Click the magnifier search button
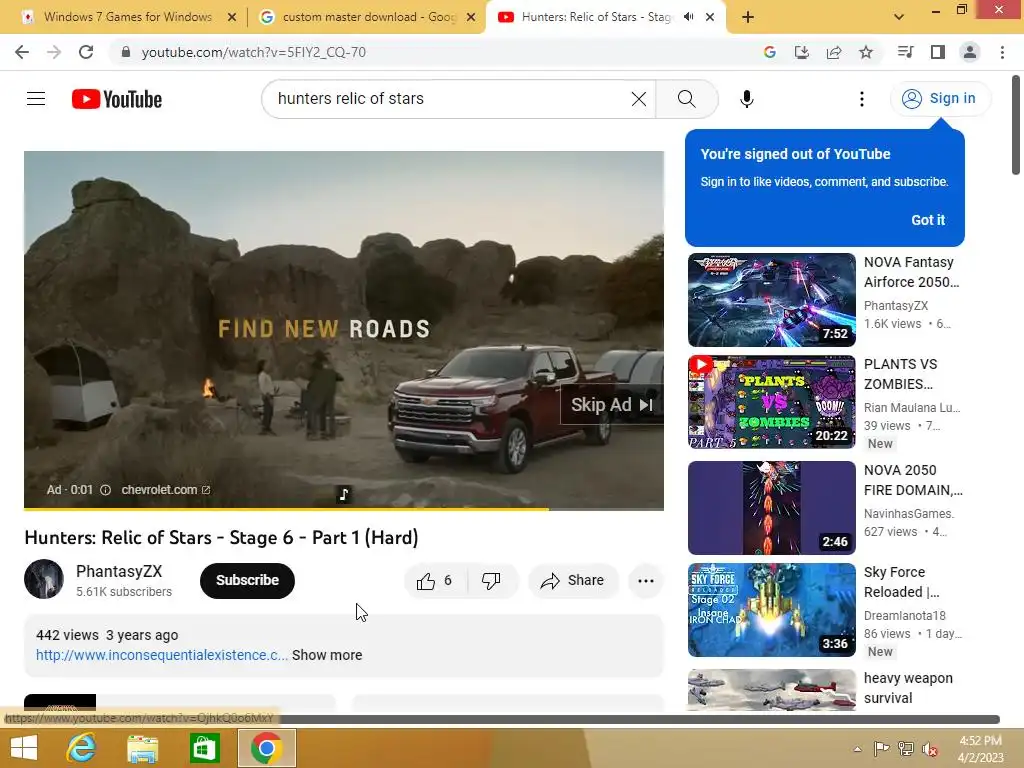Image resolution: width=1024 pixels, height=768 pixels. (x=686, y=99)
